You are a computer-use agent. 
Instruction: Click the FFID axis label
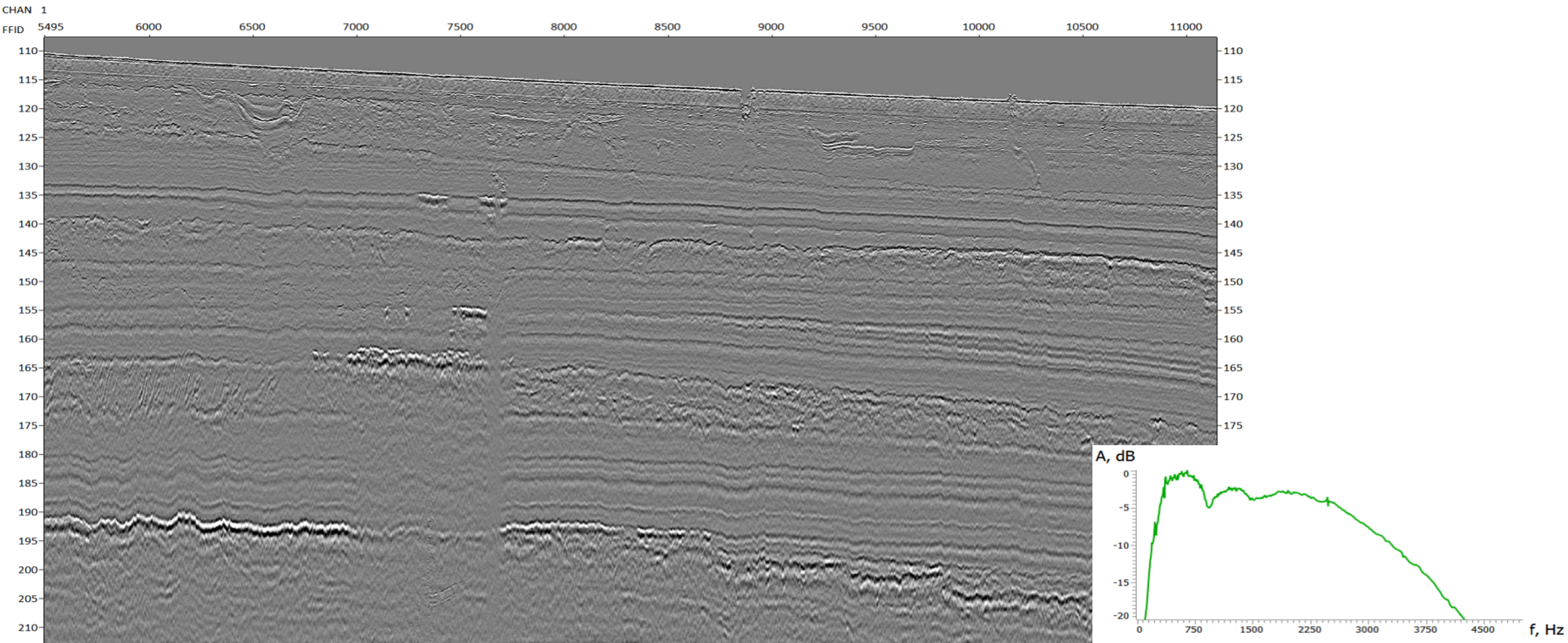point(13,29)
